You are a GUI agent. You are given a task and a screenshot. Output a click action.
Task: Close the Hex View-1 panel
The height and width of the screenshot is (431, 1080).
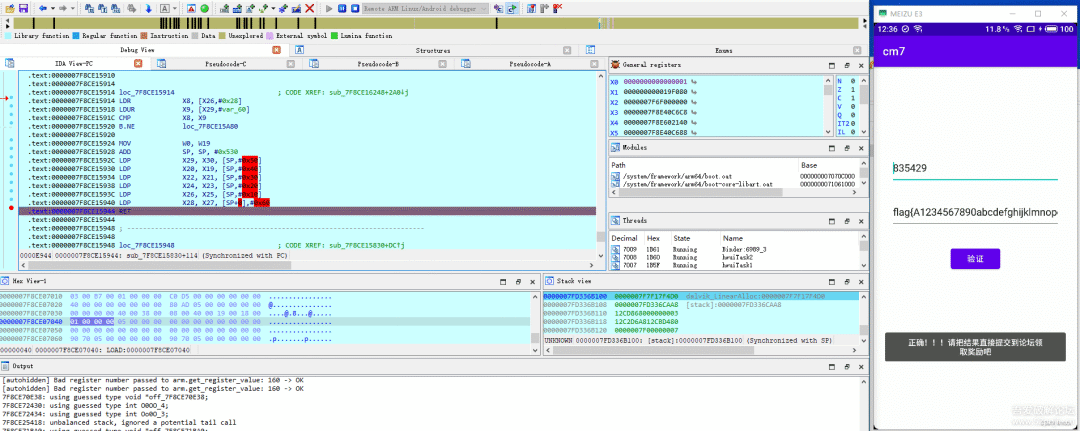[x=532, y=282]
